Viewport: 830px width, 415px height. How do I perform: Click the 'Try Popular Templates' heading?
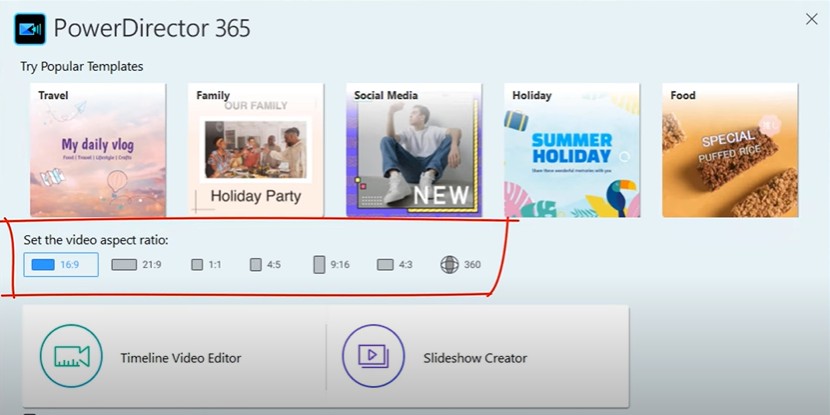click(x=82, y=67)
